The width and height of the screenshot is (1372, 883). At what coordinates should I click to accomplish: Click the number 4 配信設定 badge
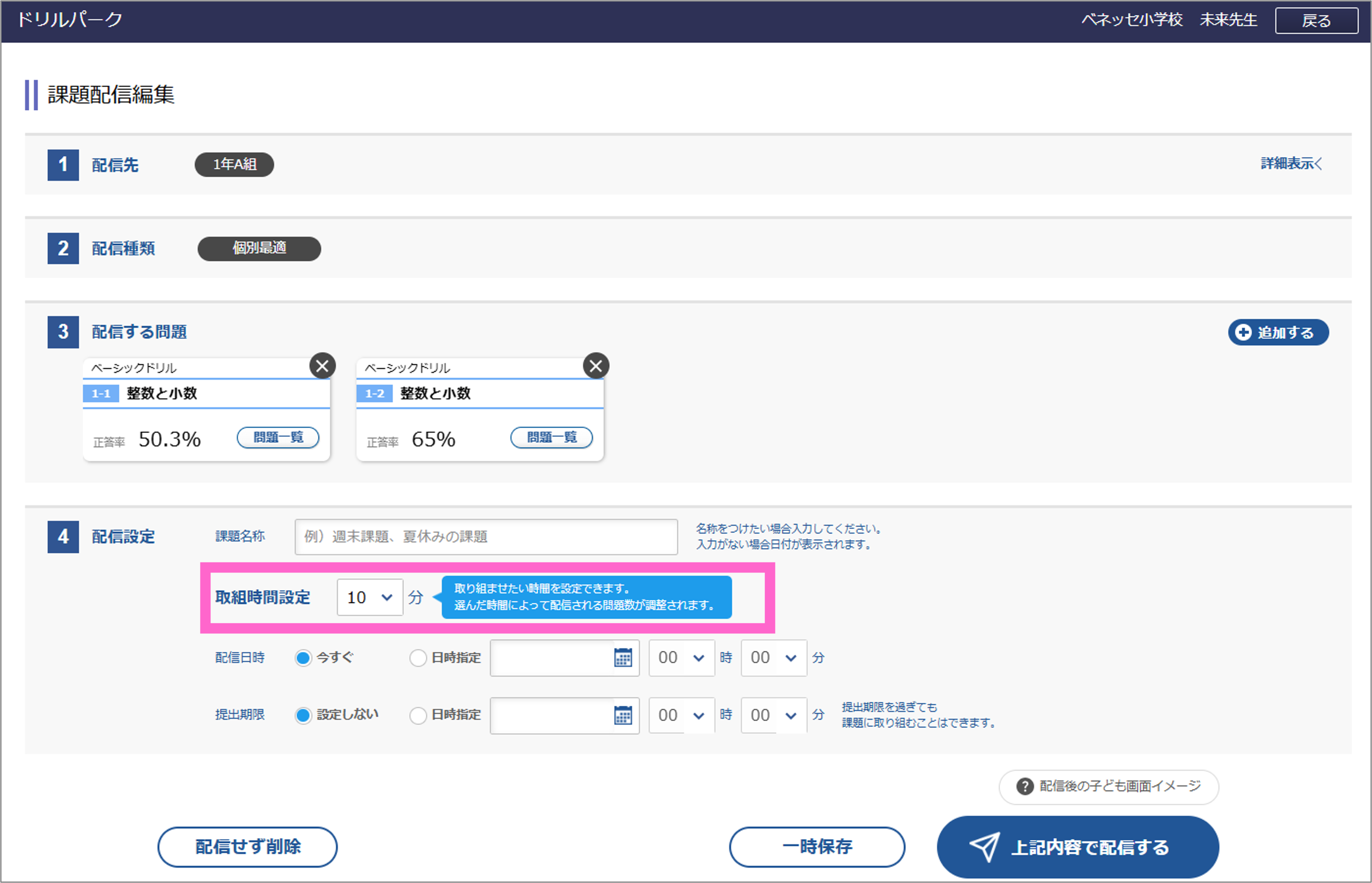(63, 537)
